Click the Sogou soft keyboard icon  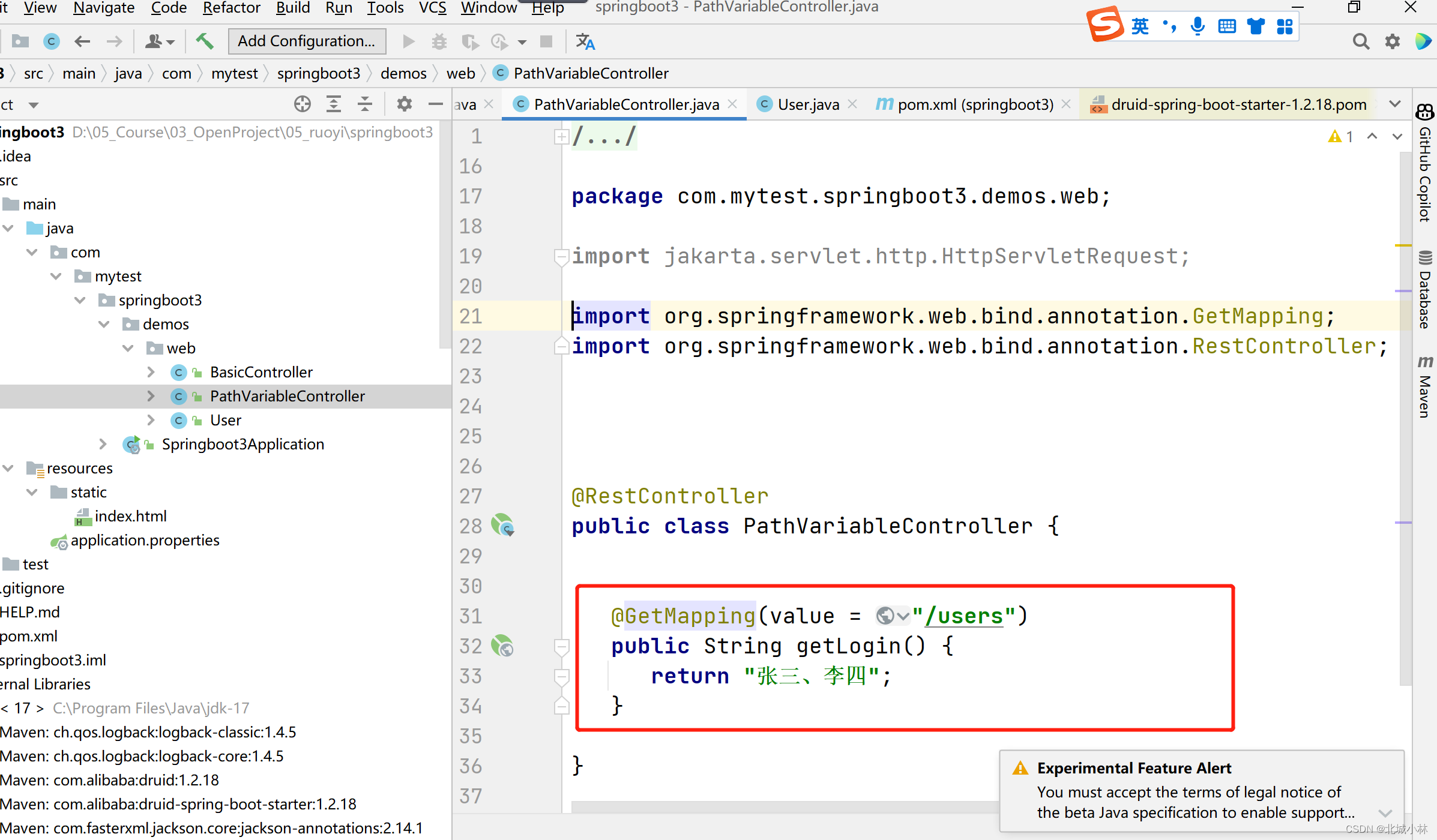pos(1227,26)
